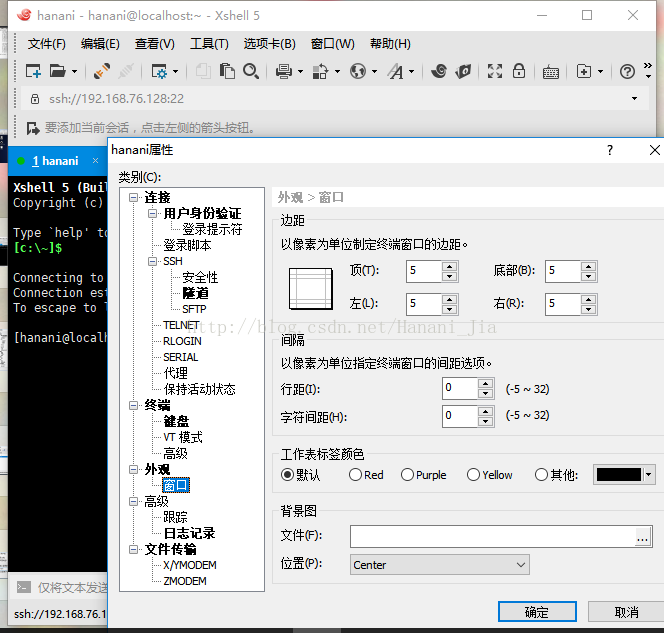Click the black custom color swatch
The height and width of the screenshot is (633, 664).
tap(619, 475)
